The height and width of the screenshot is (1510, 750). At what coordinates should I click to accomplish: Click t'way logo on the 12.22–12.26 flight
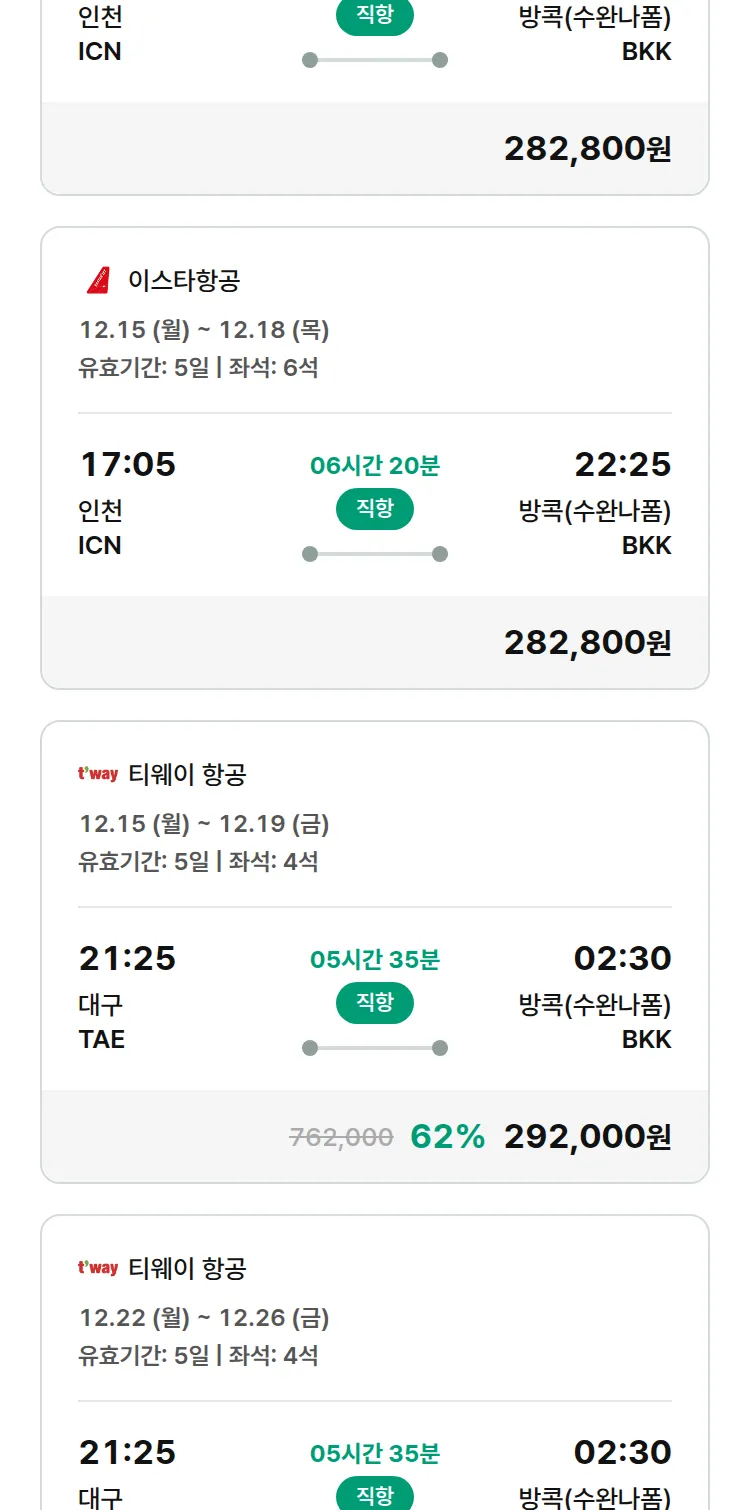tap(98, 1268)
